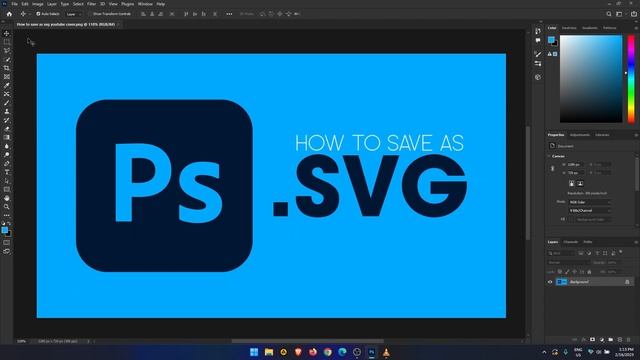
Task: Select the Eraser tool
Action: point(7,129)
